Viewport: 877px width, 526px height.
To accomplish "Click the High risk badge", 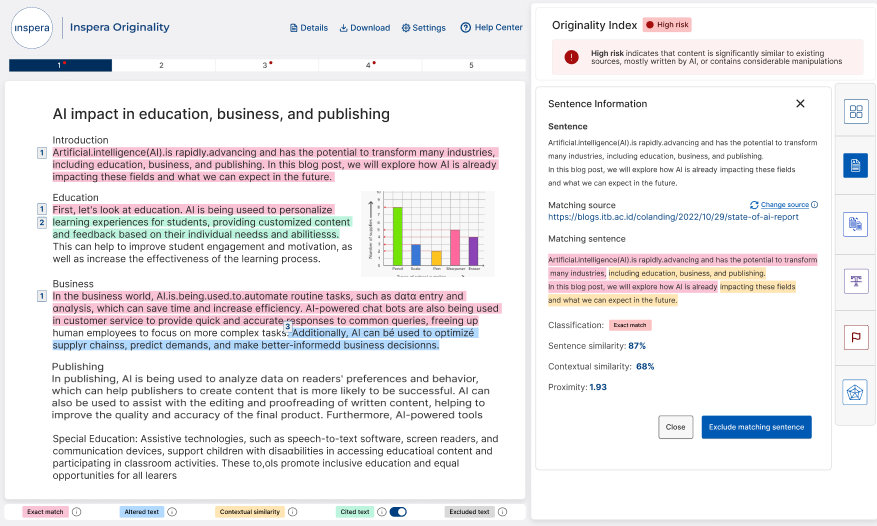I will point(667,25).
